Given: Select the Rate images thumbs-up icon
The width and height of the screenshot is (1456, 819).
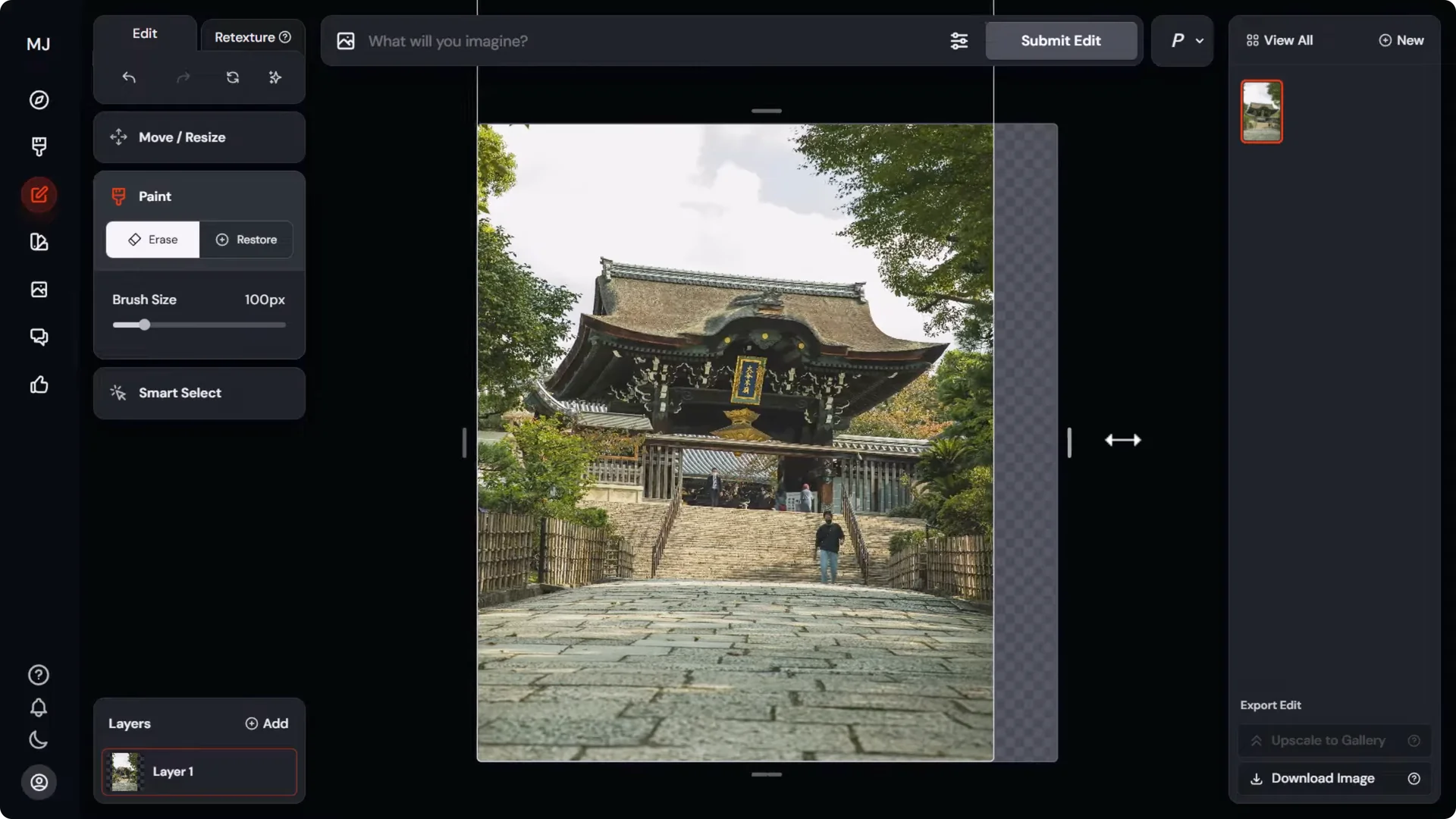Looking at the screenshot, I should point(39,384).
